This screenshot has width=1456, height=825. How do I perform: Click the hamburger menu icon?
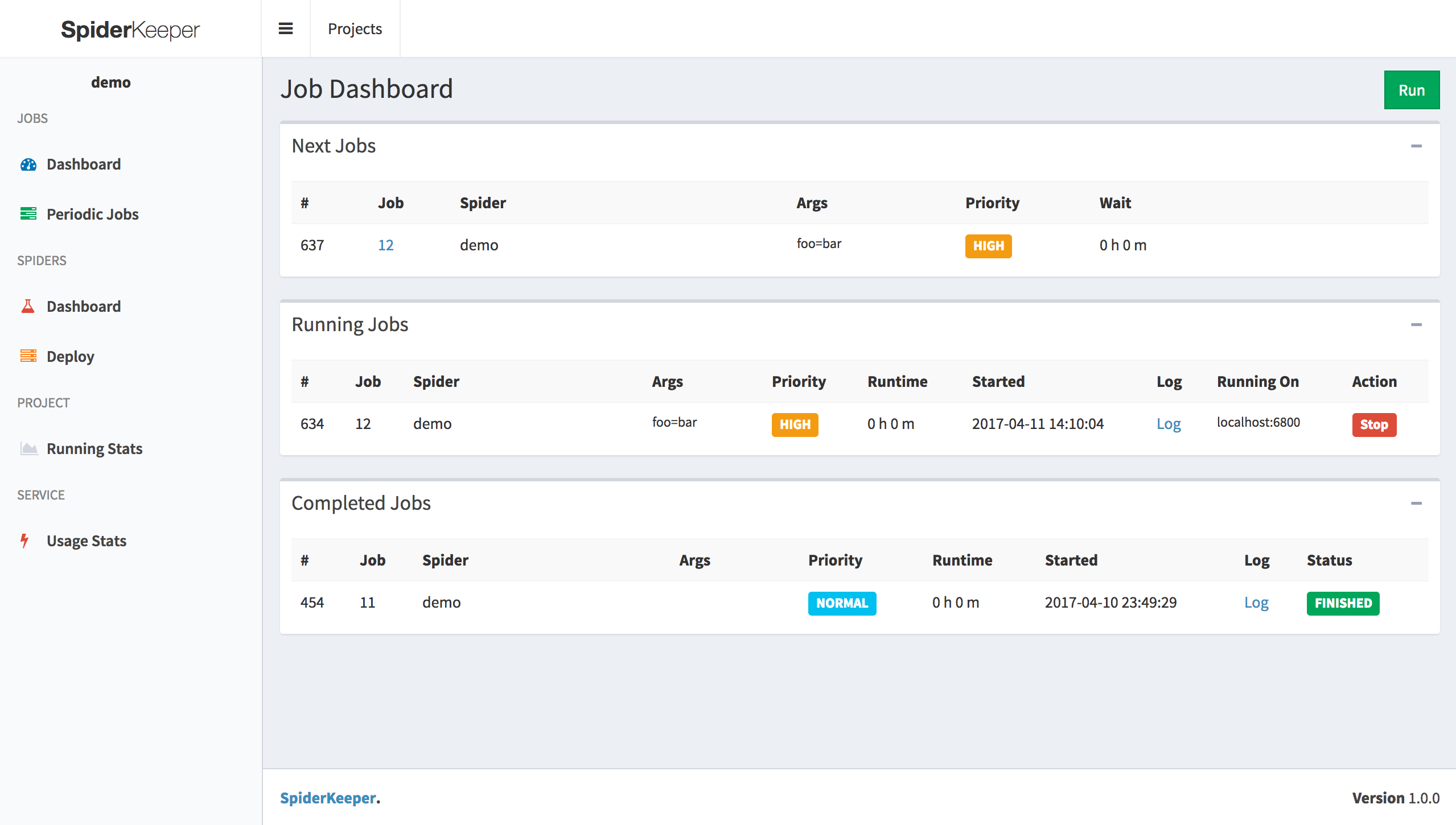(x=285, y=27)
